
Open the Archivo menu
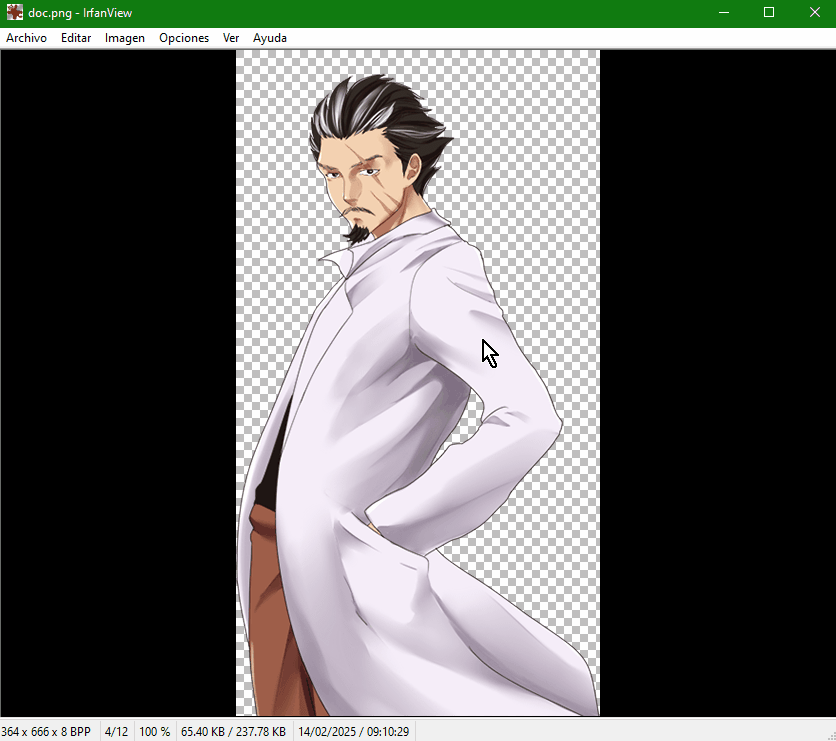26,38
